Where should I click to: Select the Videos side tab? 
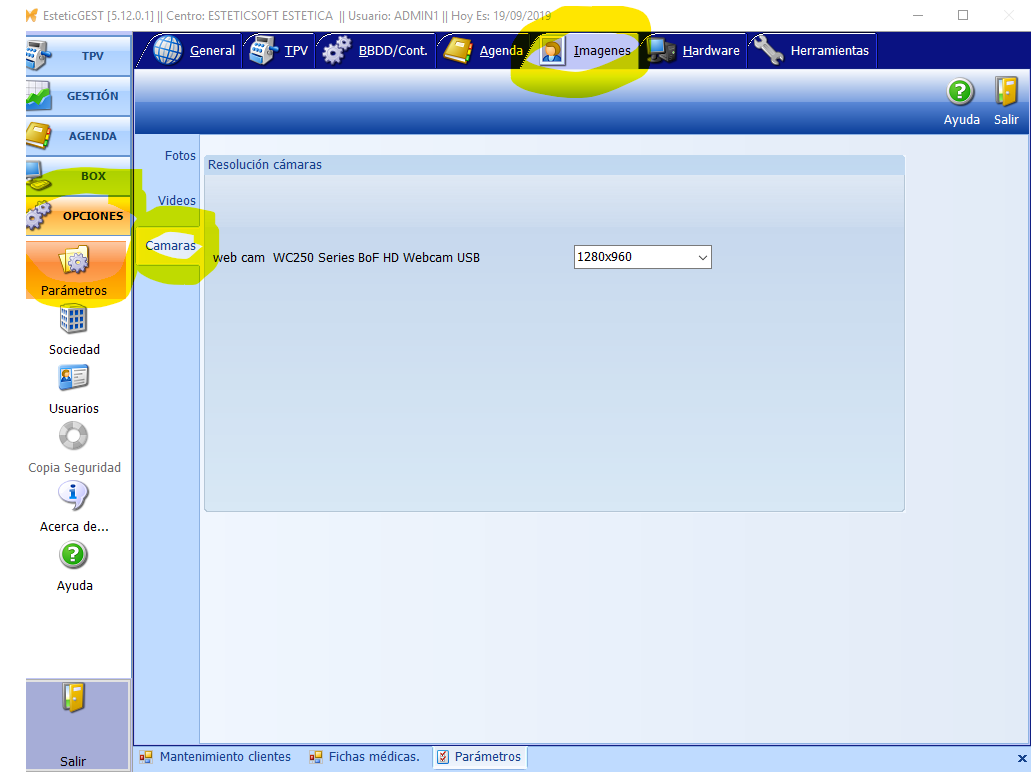pyautogui.click(x=177, y=201)
